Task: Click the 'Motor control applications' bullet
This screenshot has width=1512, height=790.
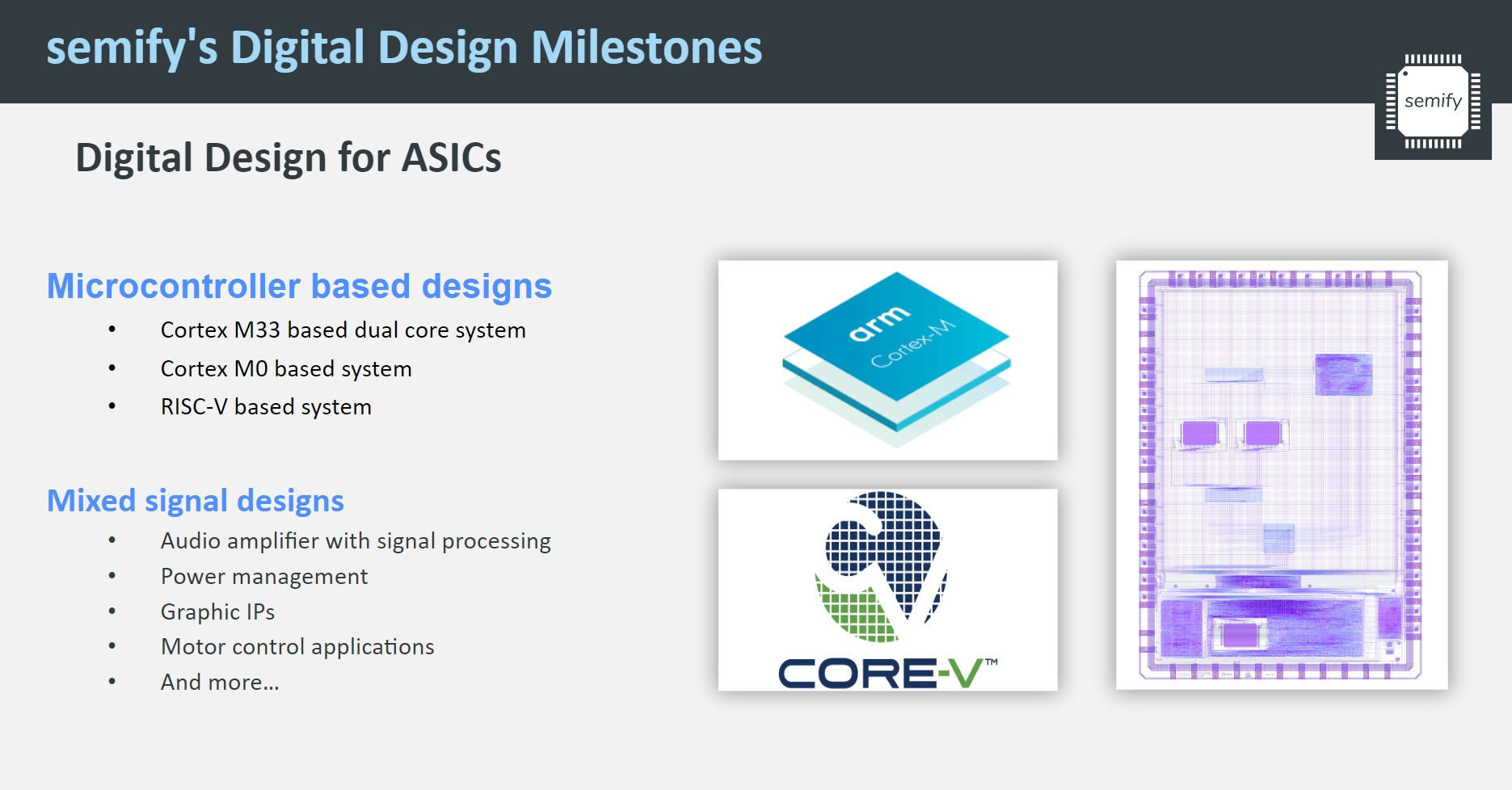Action: tap(297, 647)
